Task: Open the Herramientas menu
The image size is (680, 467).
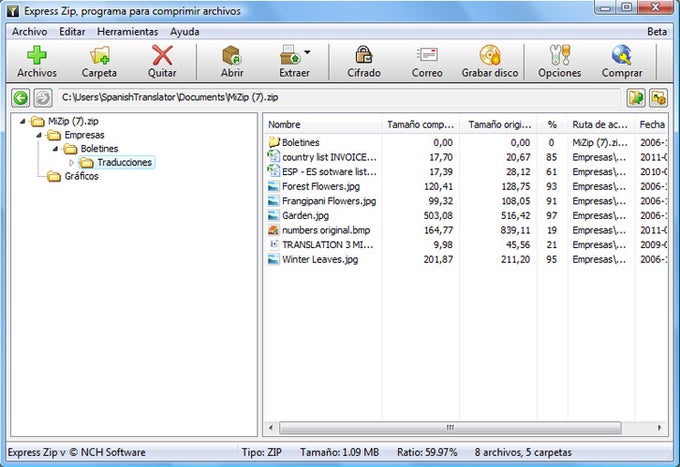Action: pyautogui.click(x=128, y=32)
